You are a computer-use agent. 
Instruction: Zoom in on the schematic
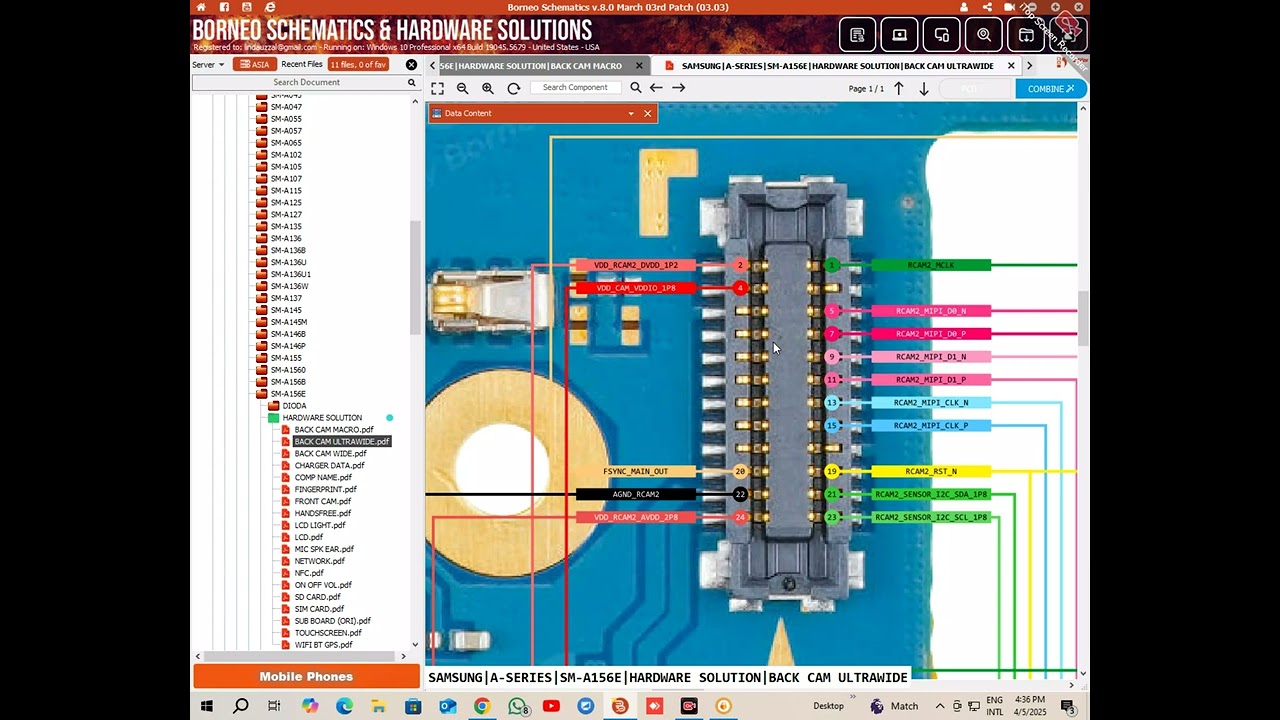point(488,88)
